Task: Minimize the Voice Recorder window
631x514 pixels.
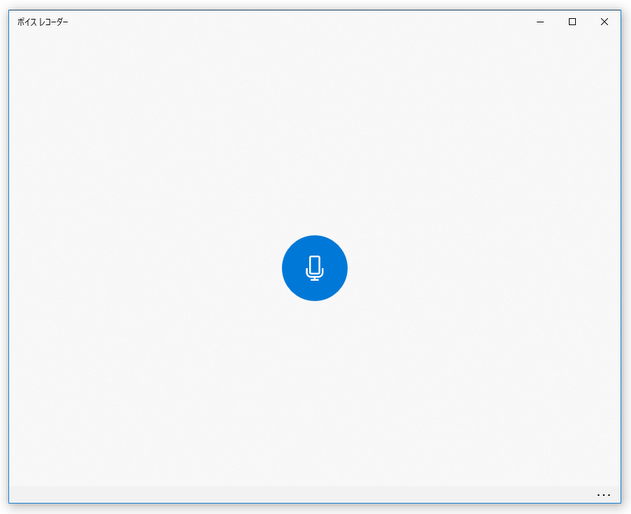Action: pyautogui.click(x=540, y=22)
